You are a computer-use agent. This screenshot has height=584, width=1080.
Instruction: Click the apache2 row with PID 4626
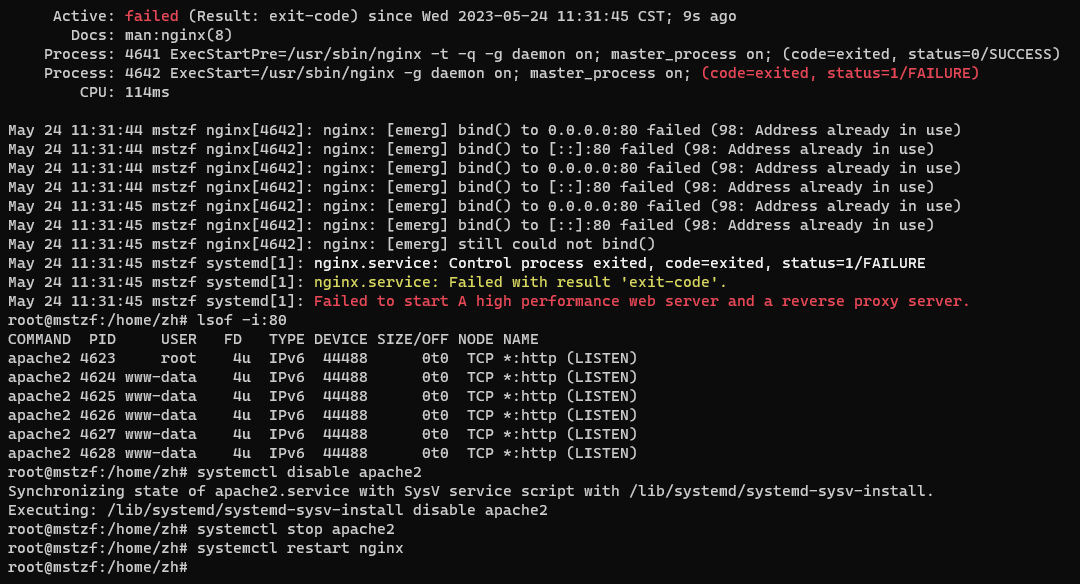(x=322, y=415)
